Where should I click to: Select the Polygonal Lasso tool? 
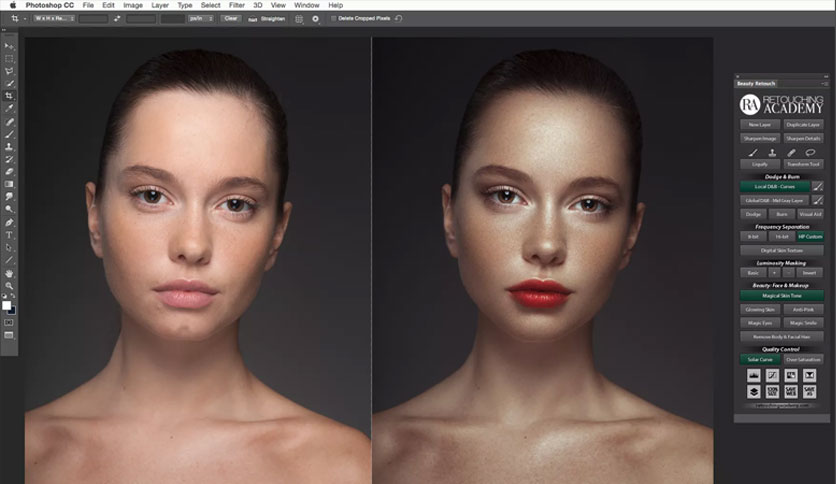point(9,71)
